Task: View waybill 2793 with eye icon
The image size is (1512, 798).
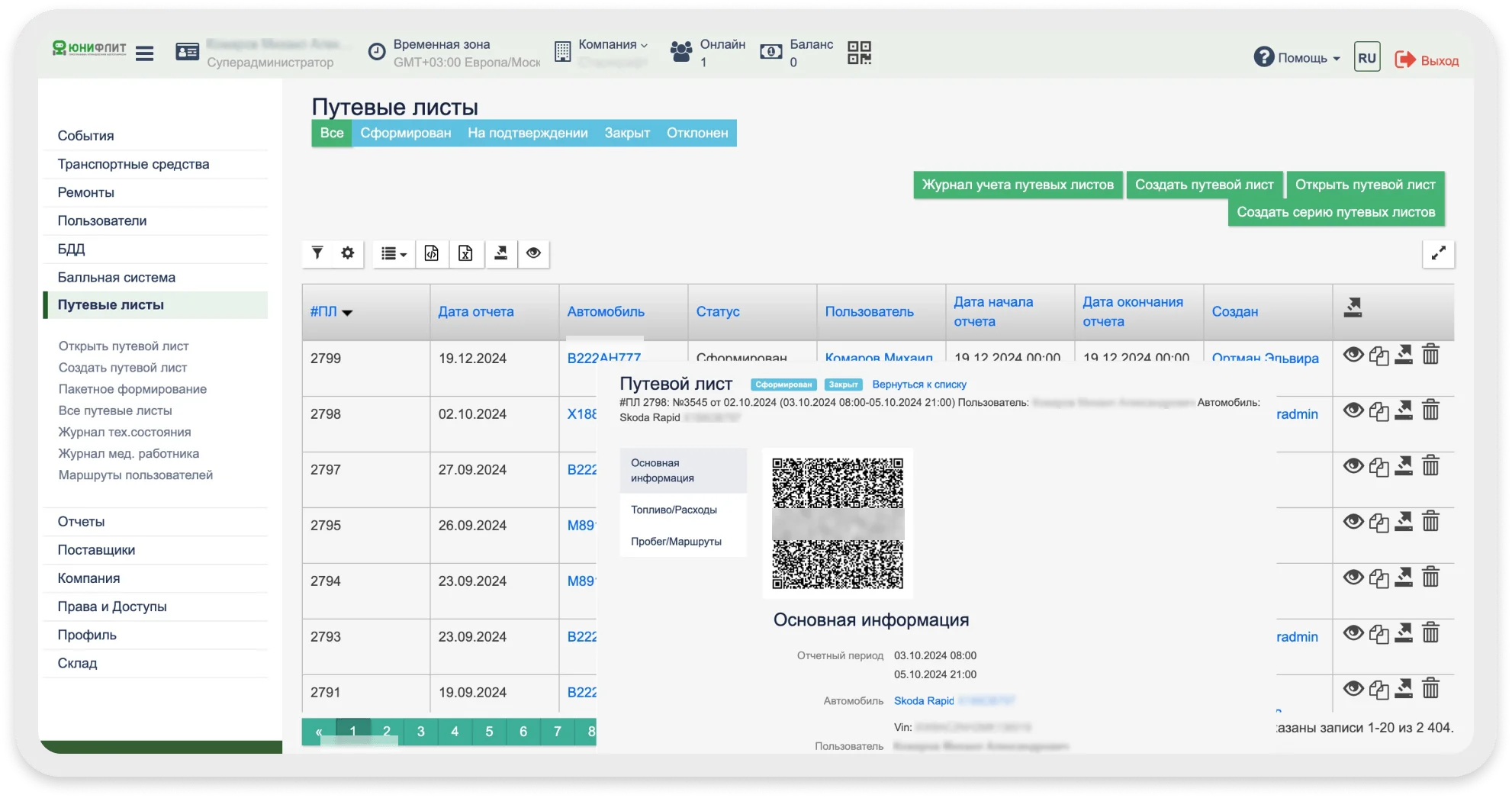Action: [x=1353, y=633]
